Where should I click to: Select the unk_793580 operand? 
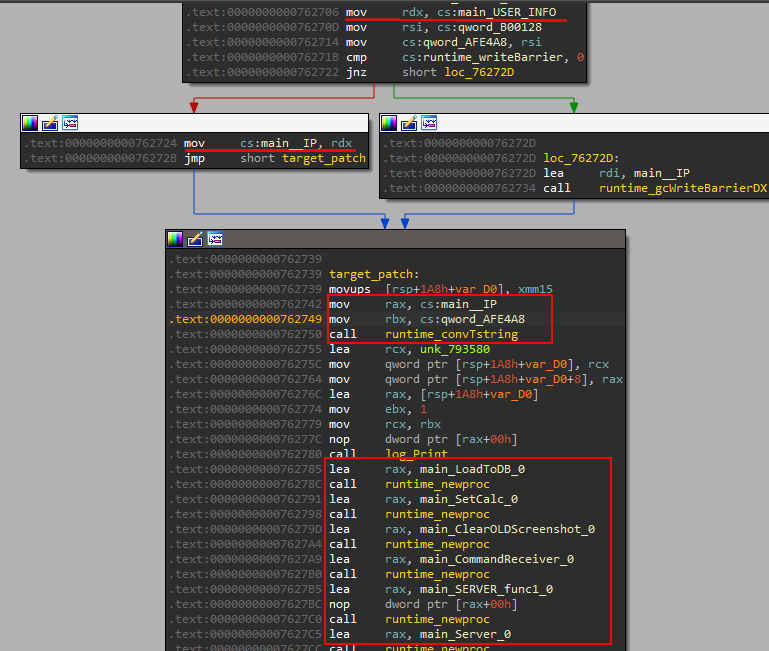[x=455, y=349]
